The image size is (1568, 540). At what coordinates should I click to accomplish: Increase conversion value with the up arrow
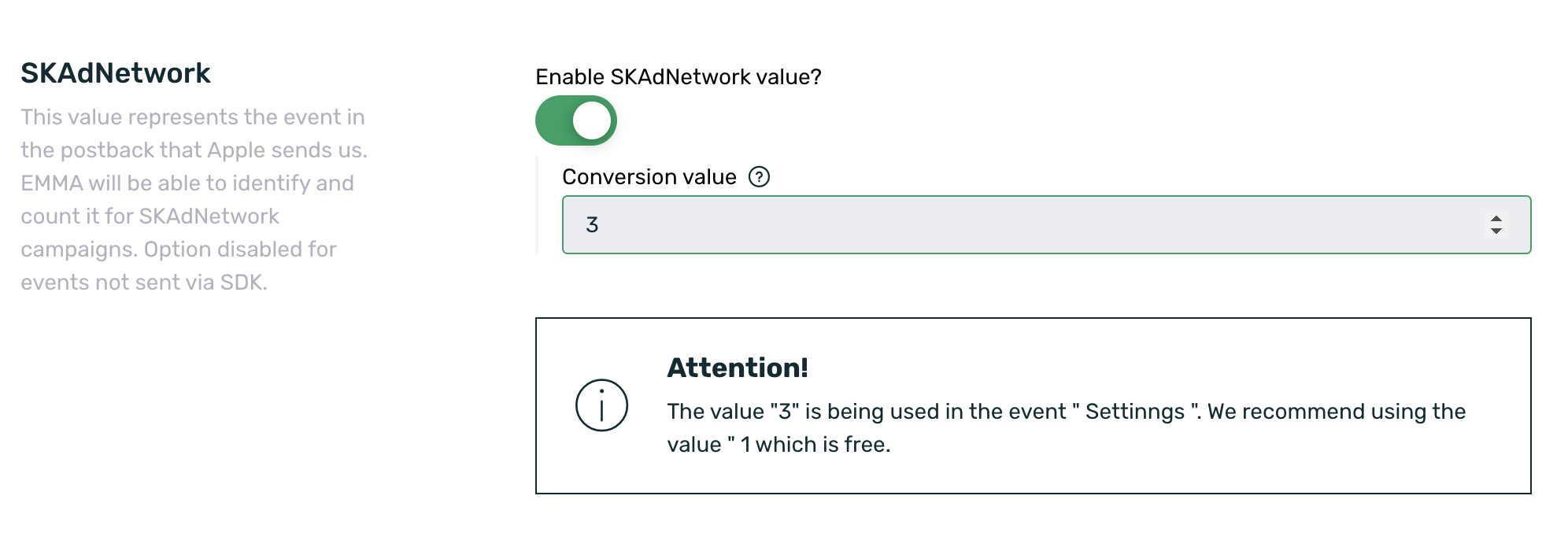tap(1496, 219)
